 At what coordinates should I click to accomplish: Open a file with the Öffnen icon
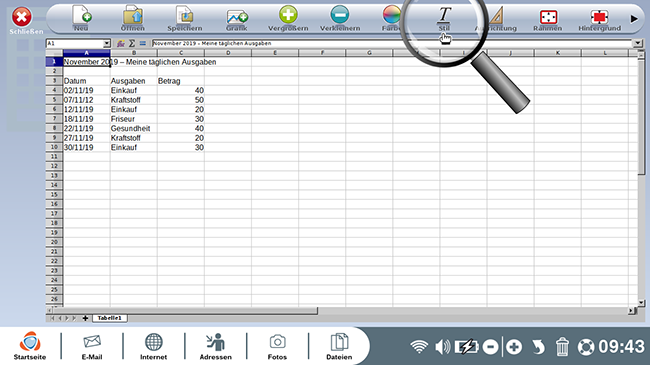tap(133, 18)
